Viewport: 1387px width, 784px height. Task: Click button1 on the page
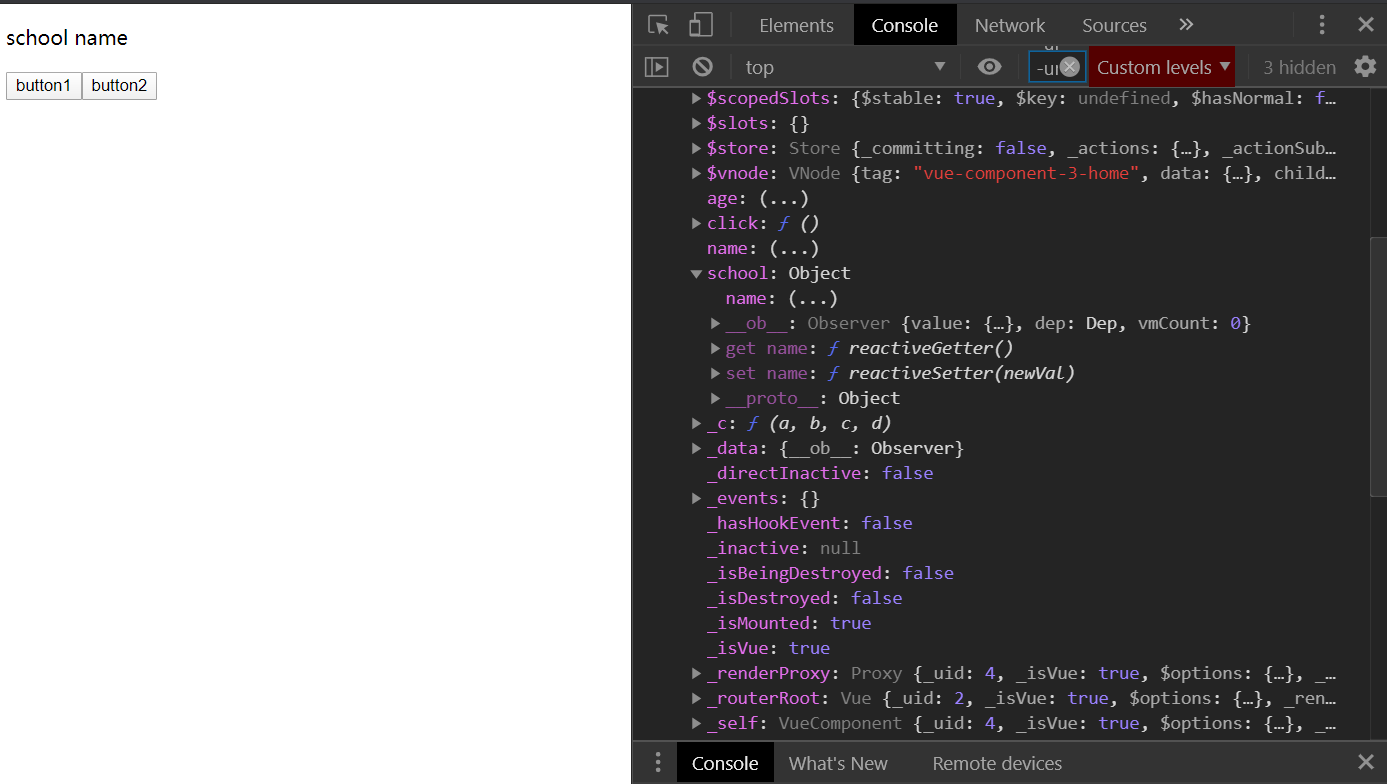click(44, 86)
